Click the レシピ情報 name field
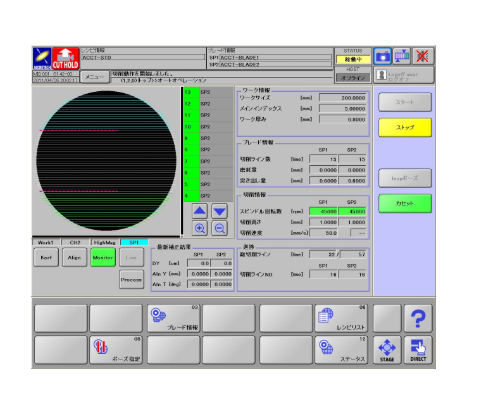Image resolution: width=478 pixels, height=395 pixels. 143,58
